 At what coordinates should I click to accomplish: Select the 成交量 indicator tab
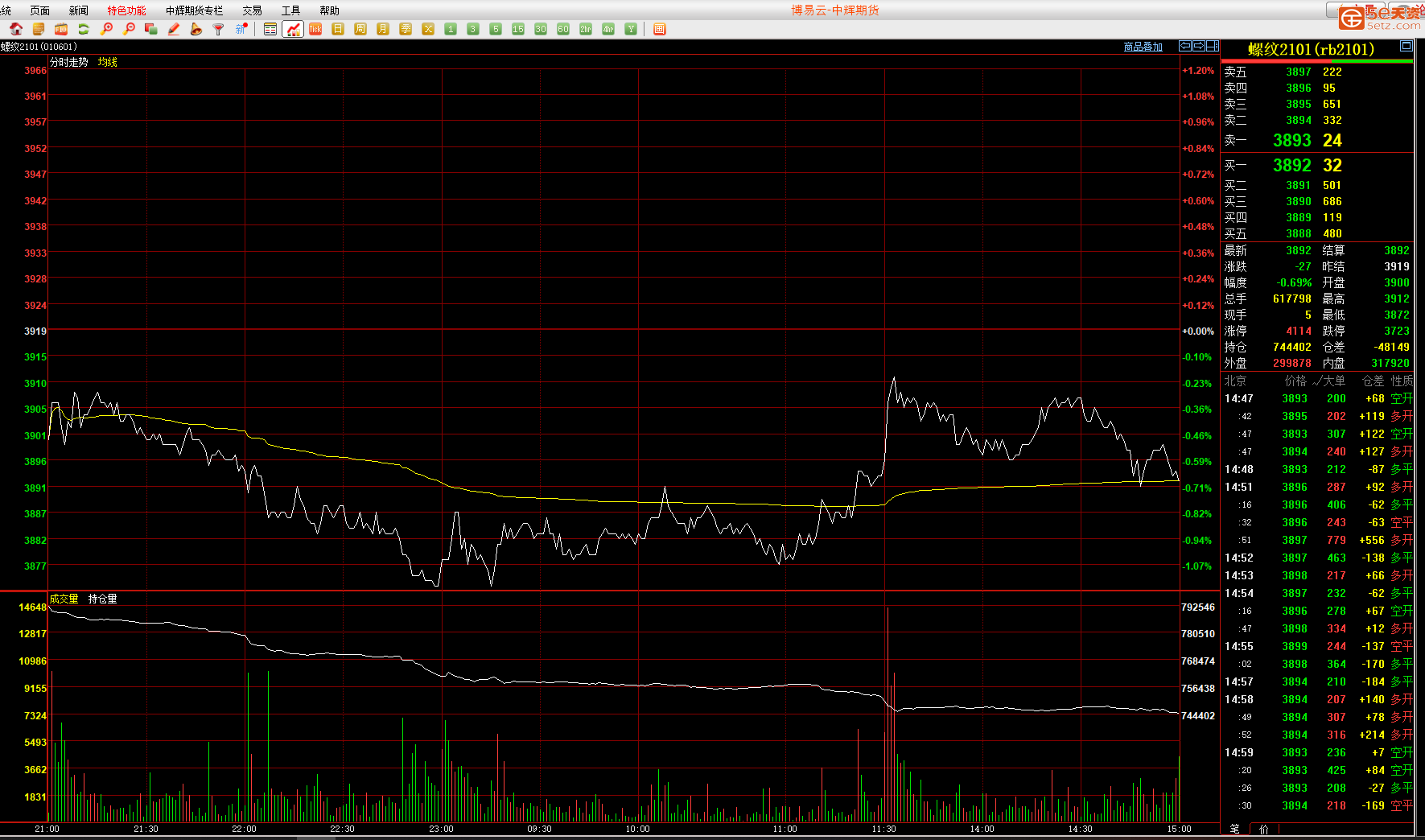pos(64,599)
